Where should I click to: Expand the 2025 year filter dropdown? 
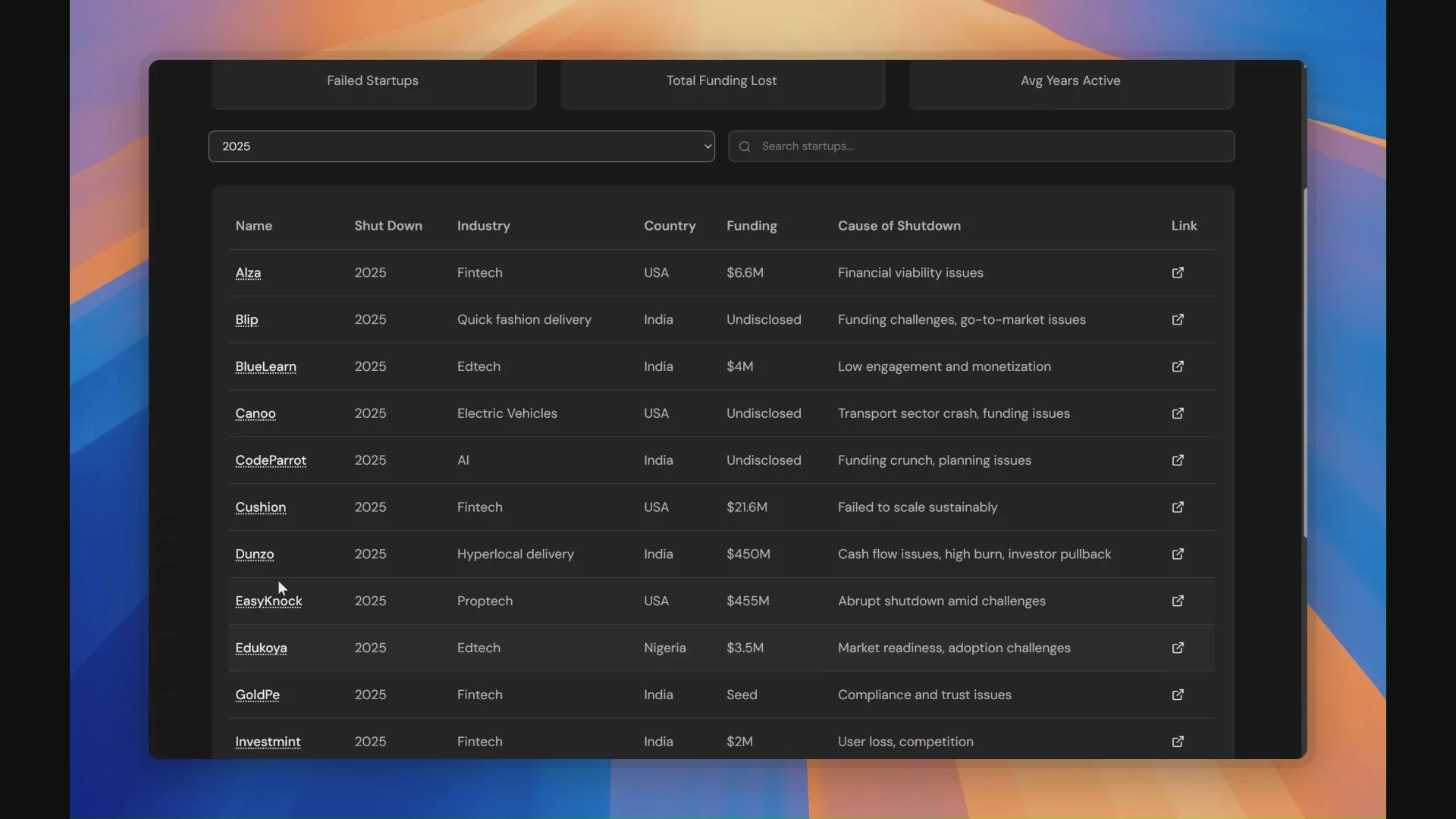[x=461, y=146]
